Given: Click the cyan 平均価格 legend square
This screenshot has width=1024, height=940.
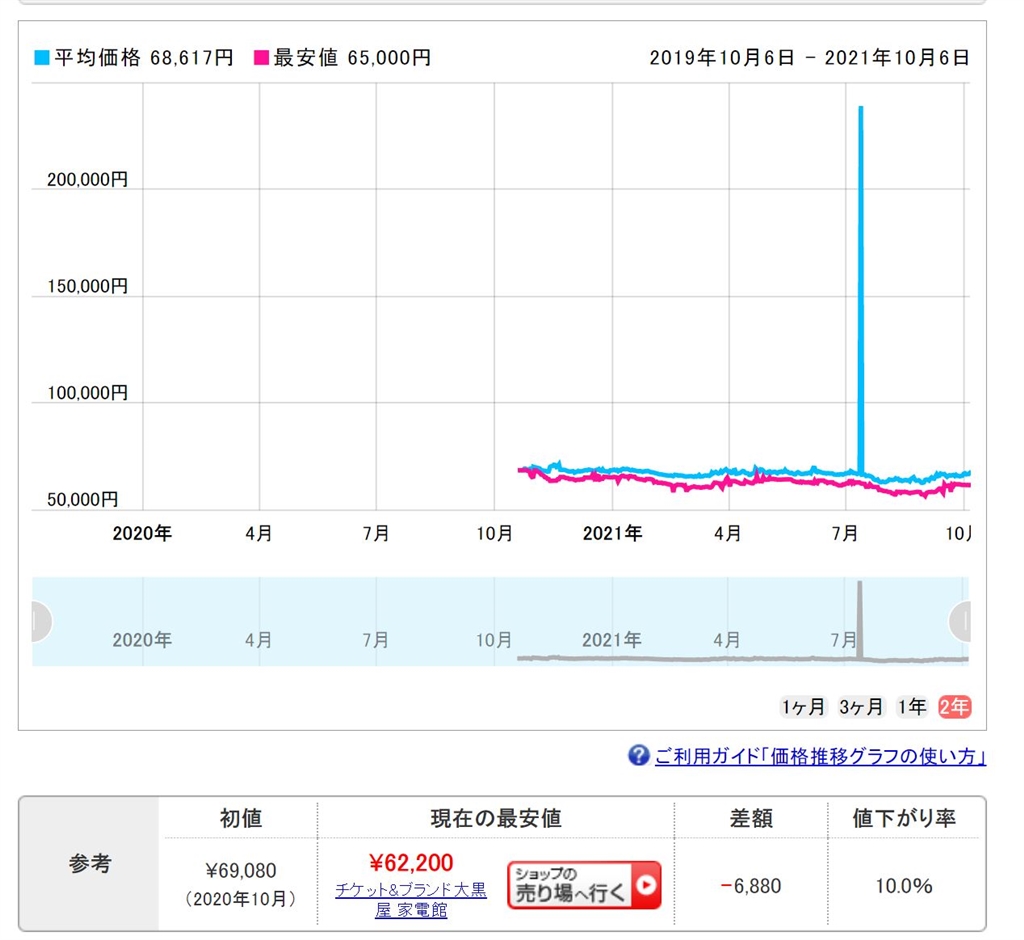Looking at the screenshot, I should (42, 57).
